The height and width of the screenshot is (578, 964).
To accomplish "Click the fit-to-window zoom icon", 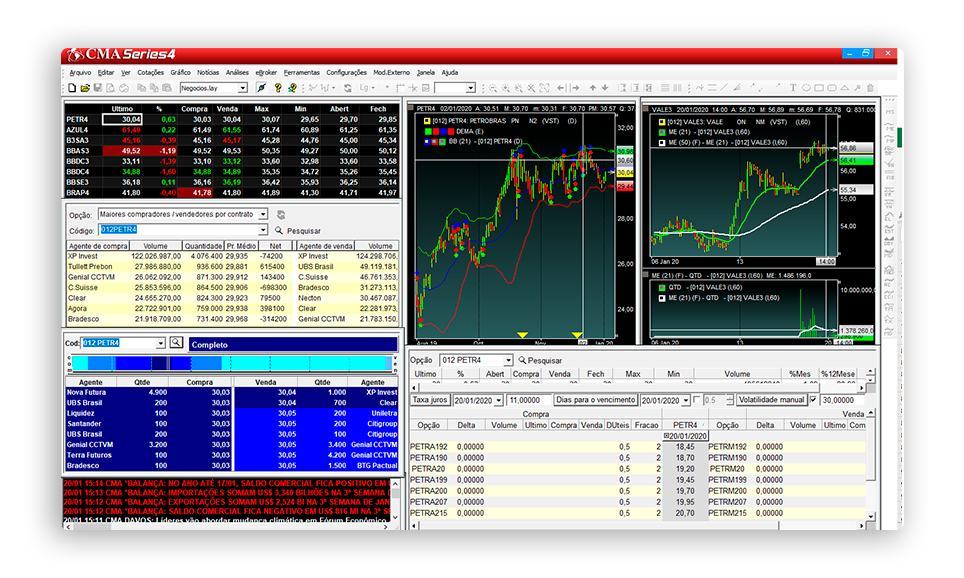I will pos(544,88).
